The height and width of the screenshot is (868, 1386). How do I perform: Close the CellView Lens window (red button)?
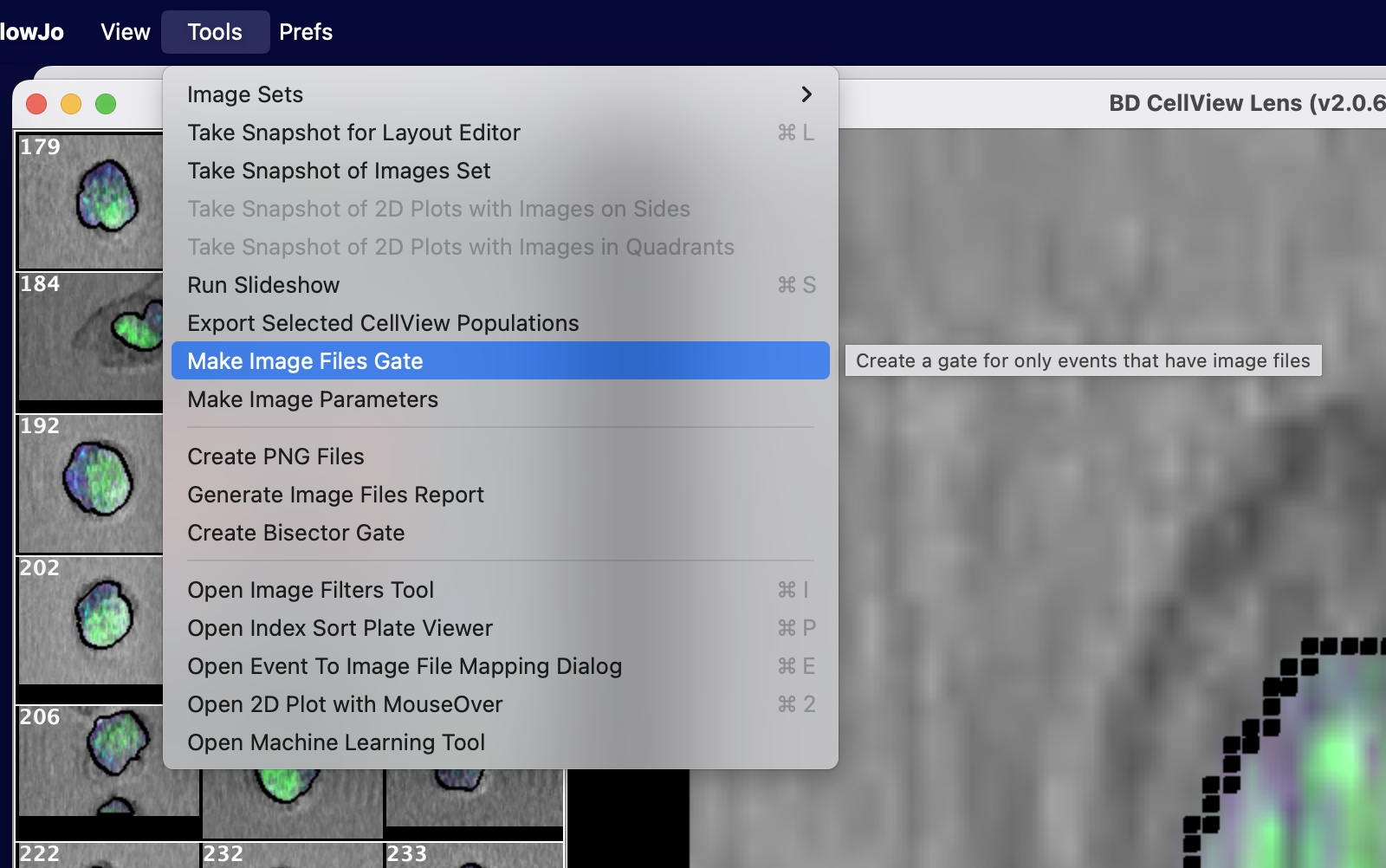(x=36, y=104)
